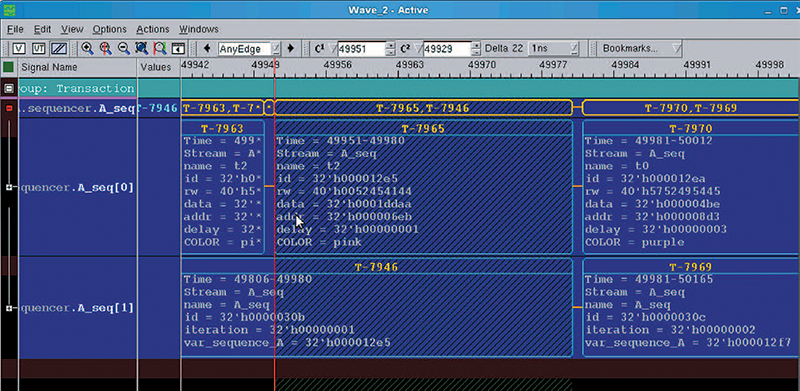
Task: Select the T-7963,T-7* transaction bar
Action: 222,108
